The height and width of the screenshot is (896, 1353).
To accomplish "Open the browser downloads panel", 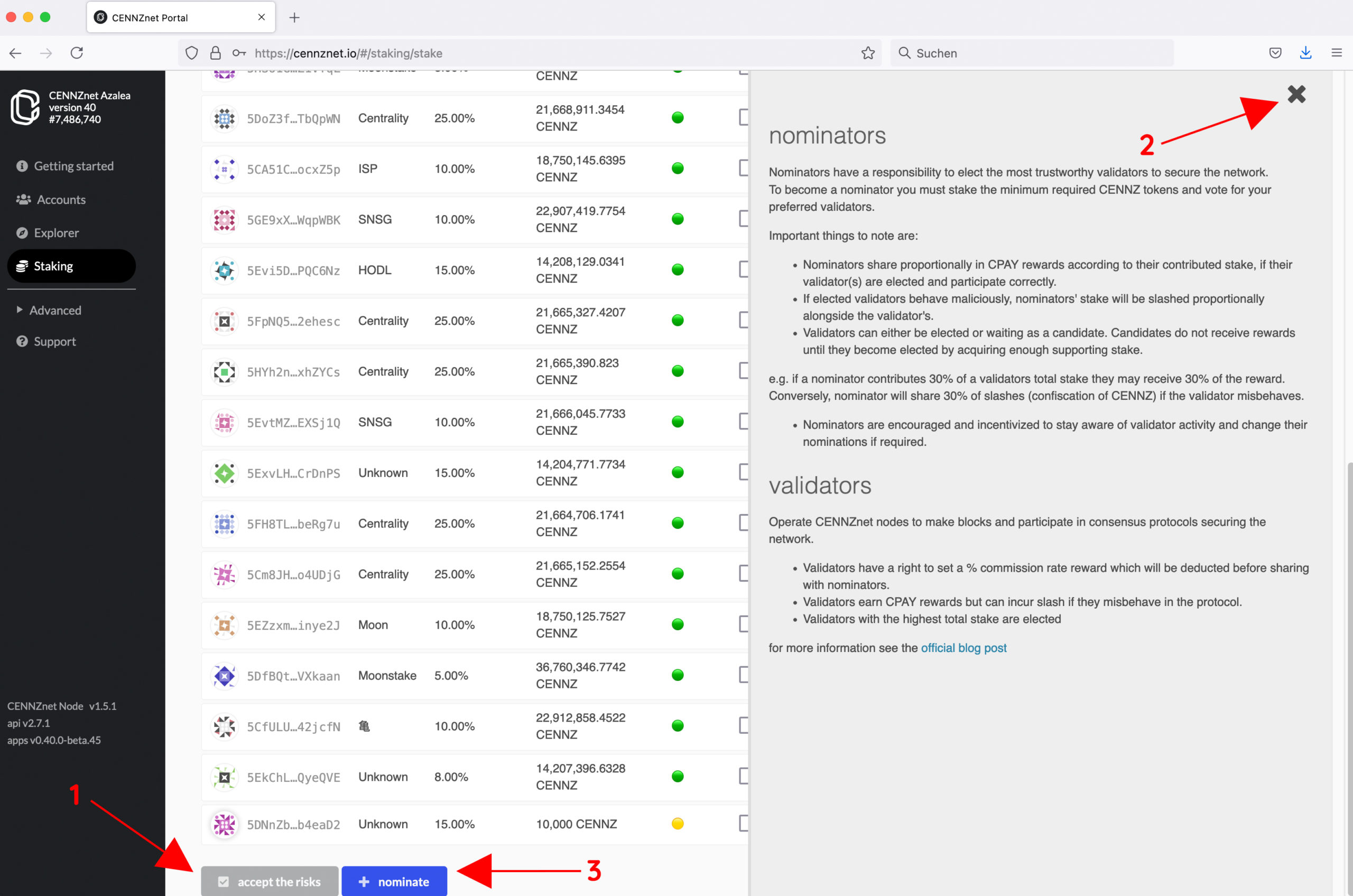I will pos(1305,53).
